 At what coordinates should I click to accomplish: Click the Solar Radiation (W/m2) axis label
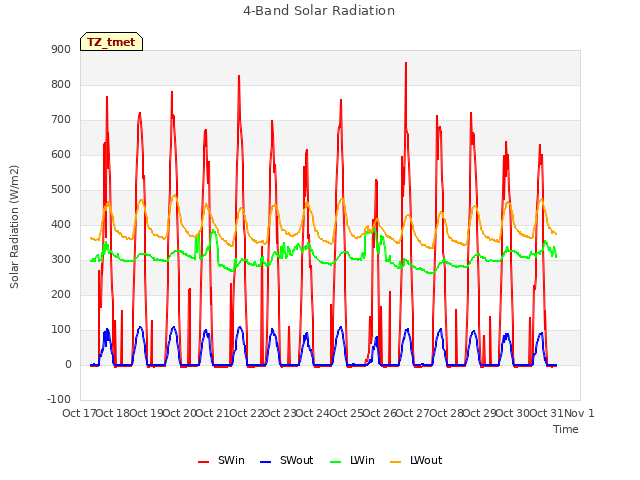click(x=14, y=227)
